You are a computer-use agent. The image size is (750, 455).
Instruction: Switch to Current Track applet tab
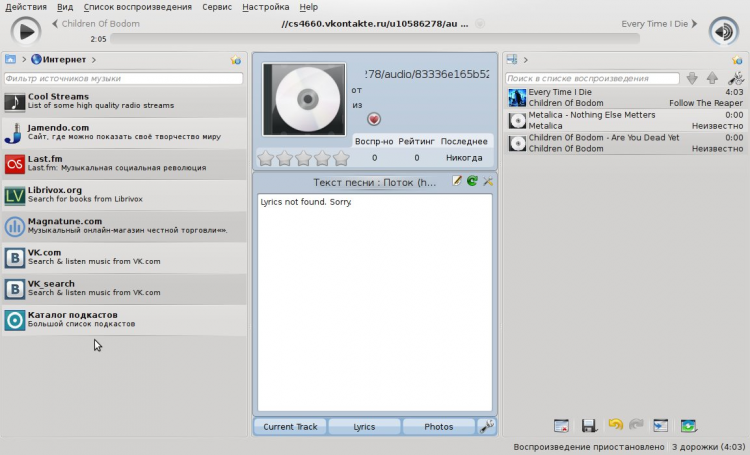click(290, 427)
